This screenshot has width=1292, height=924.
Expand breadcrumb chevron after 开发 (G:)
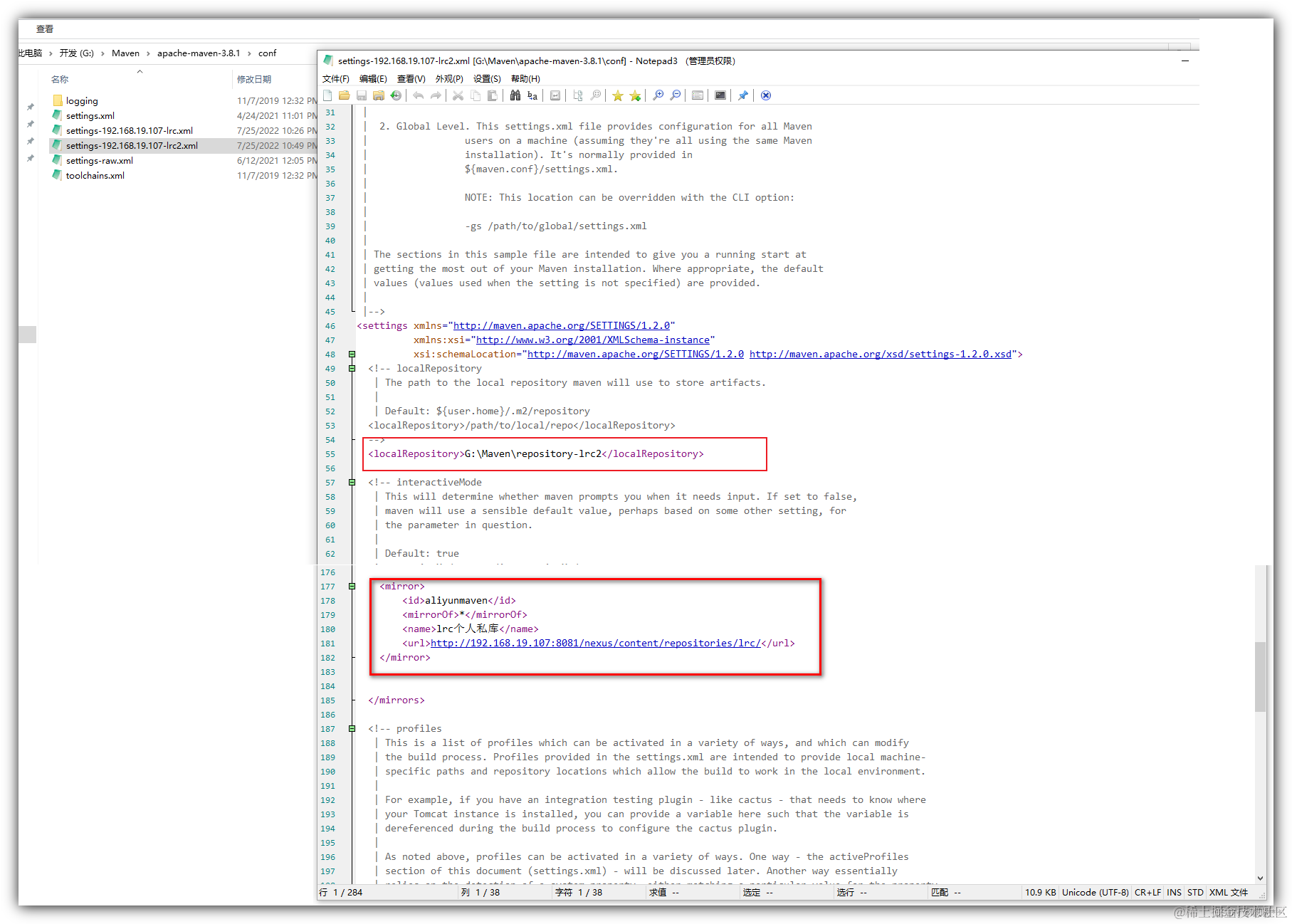103,53
